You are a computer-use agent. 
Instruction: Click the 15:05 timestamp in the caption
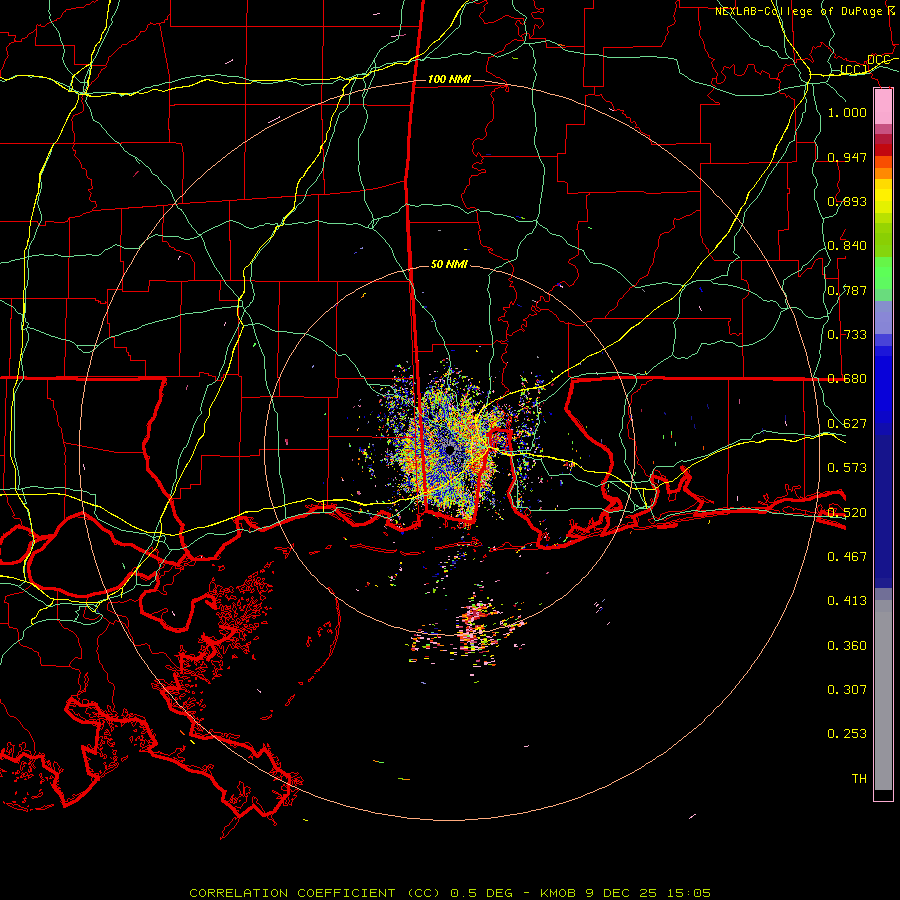coord(689,893)
